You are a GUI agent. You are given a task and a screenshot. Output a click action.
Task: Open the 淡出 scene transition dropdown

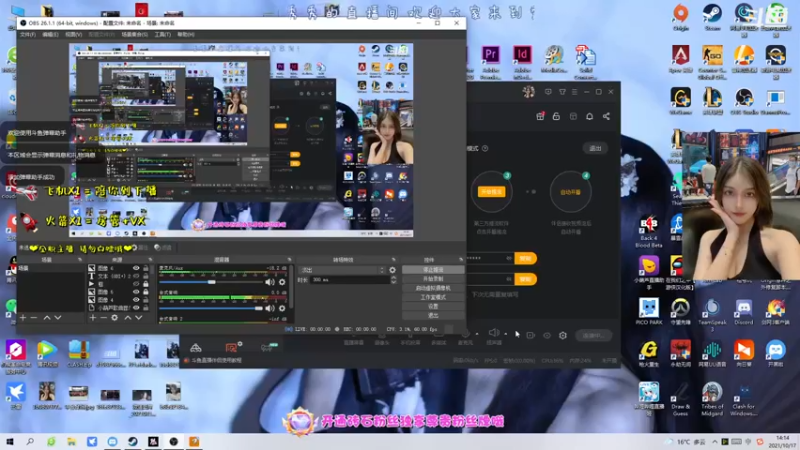click(341, 270)
